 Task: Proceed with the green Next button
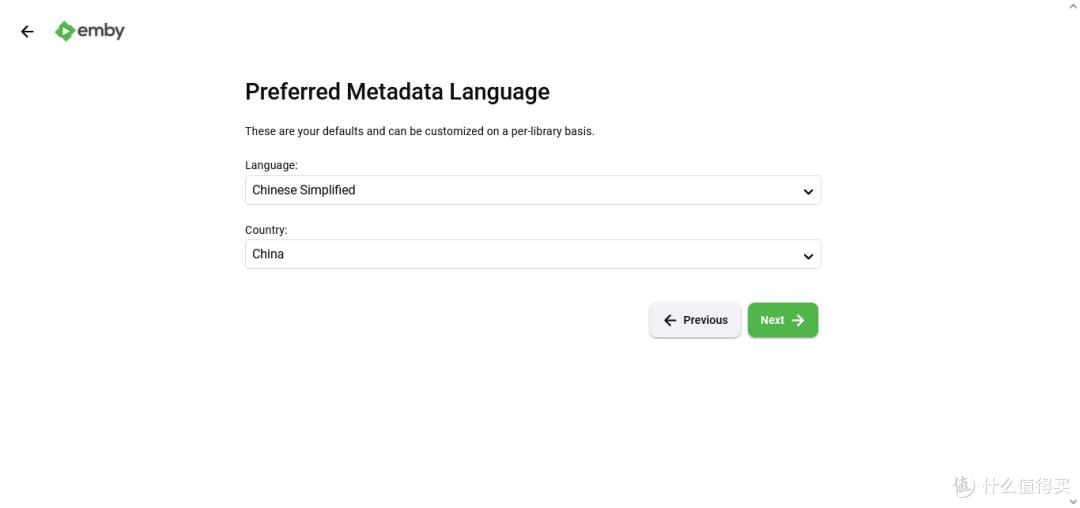pos(782,320)
